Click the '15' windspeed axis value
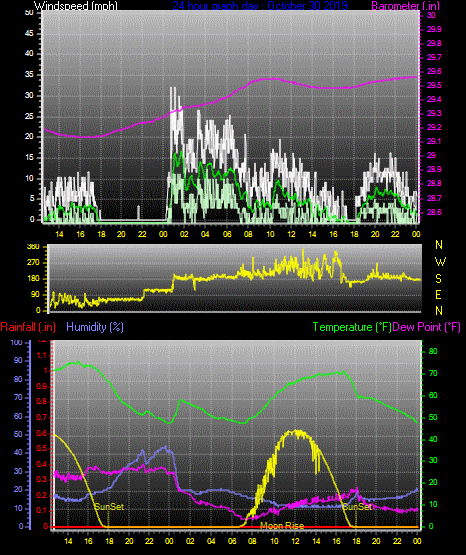Image resolution: width=466 pixels, height=555 pixels. click(x=29, y=158)
